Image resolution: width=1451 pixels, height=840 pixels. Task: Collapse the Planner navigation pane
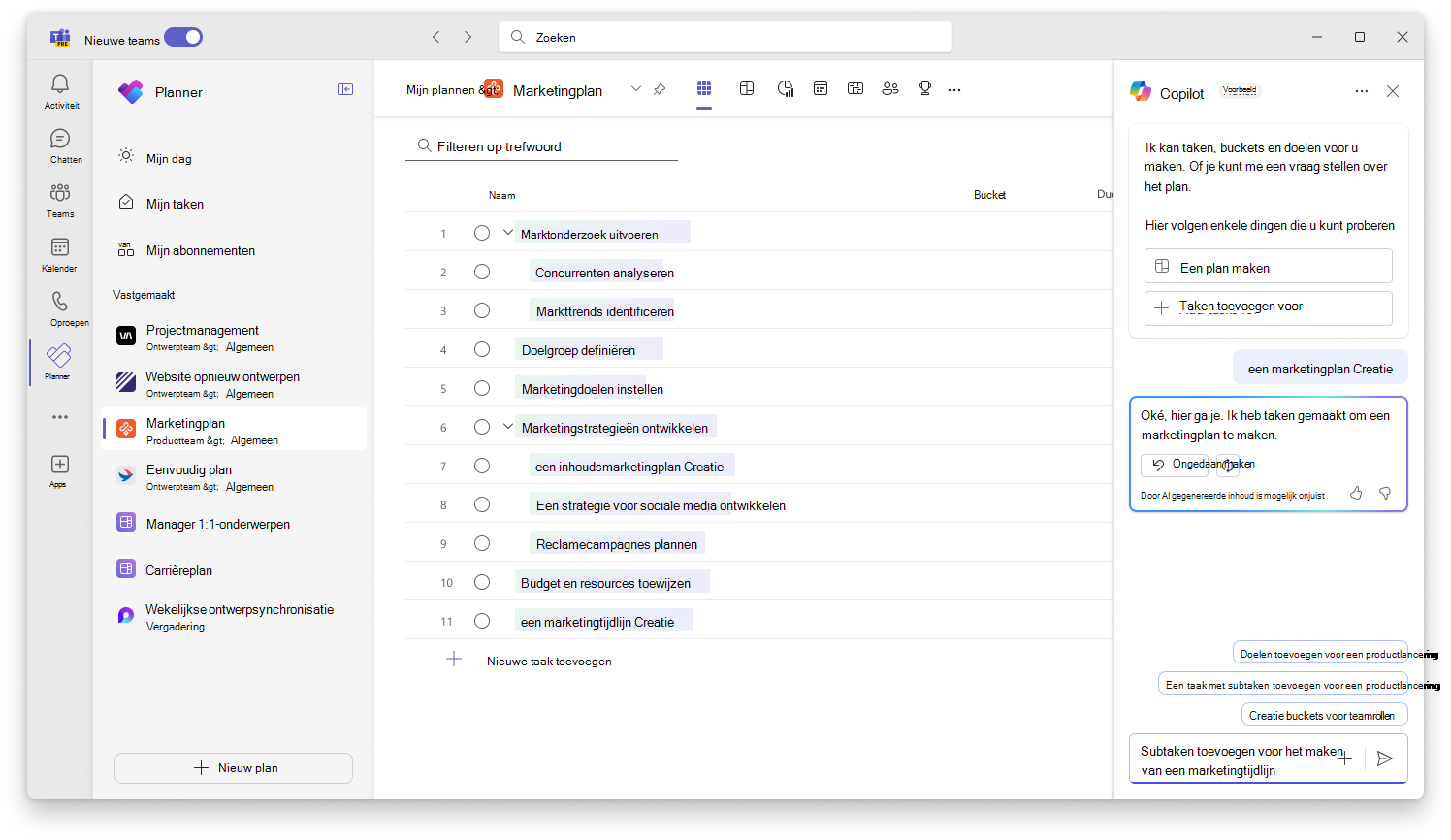pos(345,89)
